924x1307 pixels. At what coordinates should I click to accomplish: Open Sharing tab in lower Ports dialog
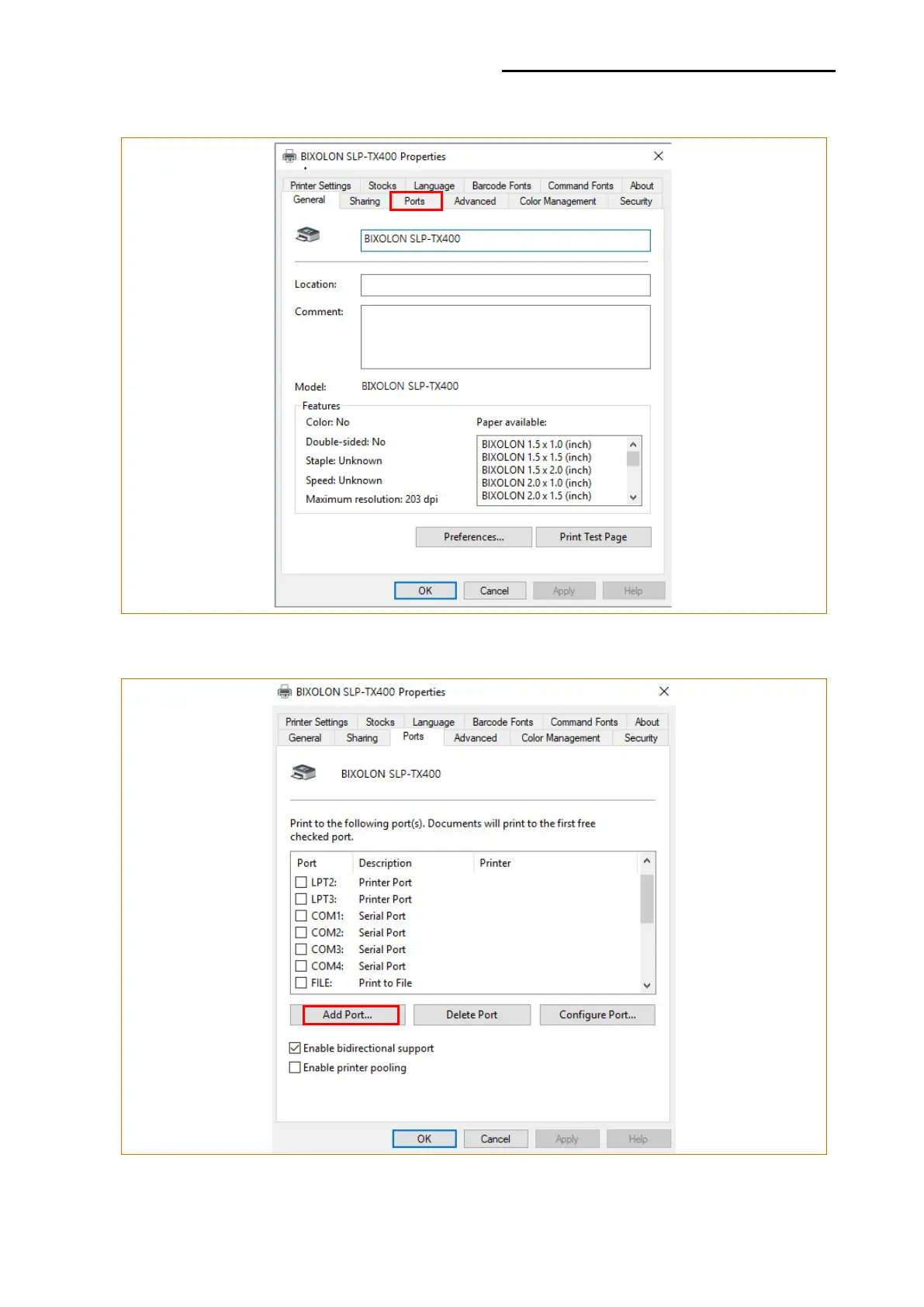[x=362, y=738]
